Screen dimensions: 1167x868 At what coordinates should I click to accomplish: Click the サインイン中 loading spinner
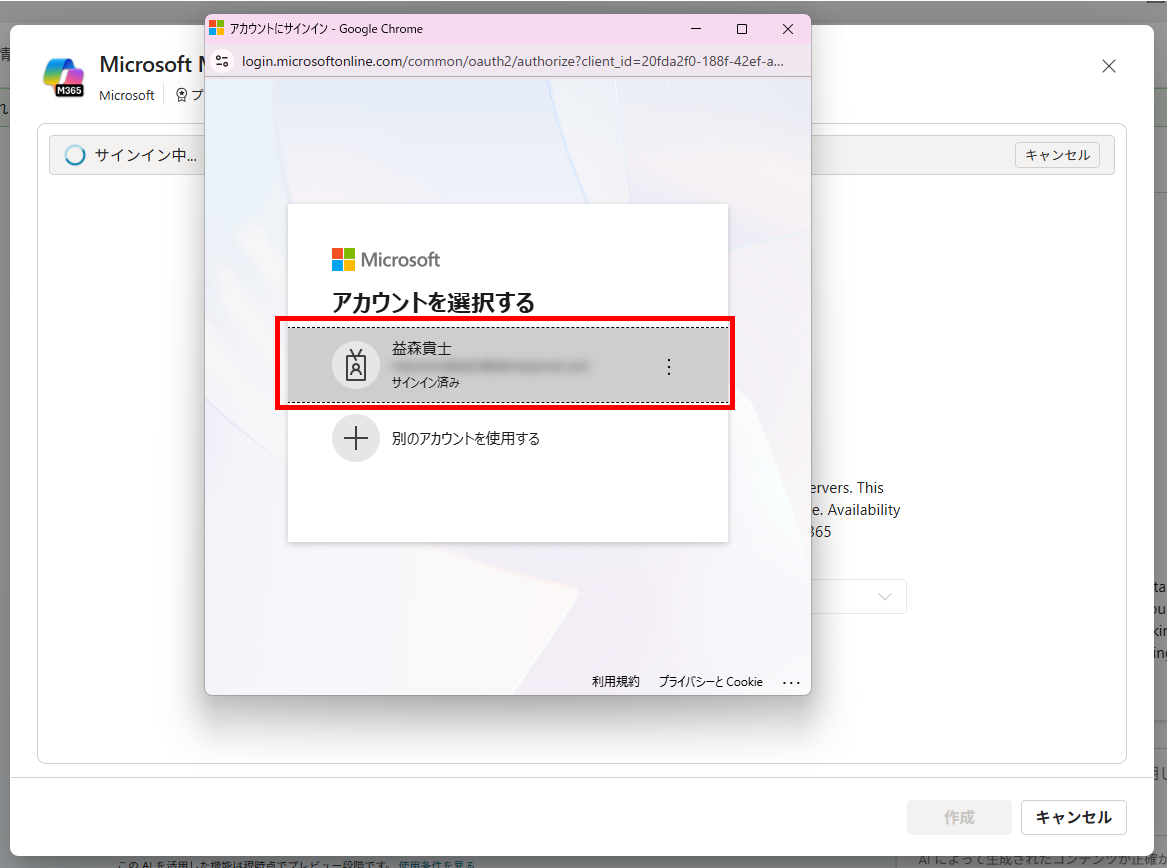[74, 155]
